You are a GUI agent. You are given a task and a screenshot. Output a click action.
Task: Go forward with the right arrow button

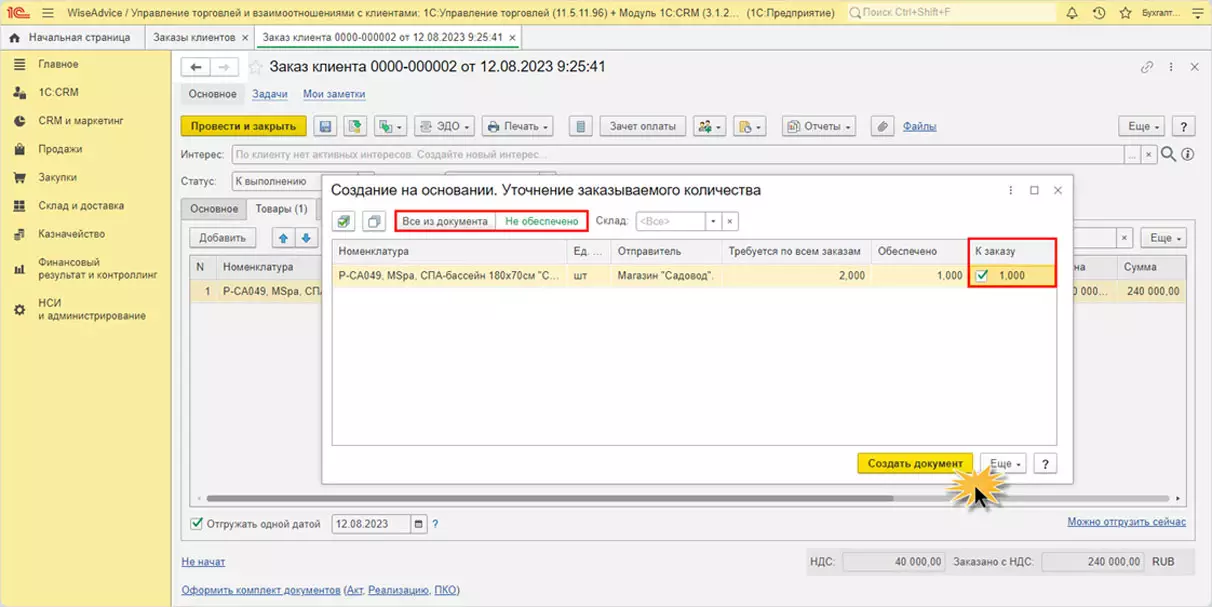coord(223,67)
